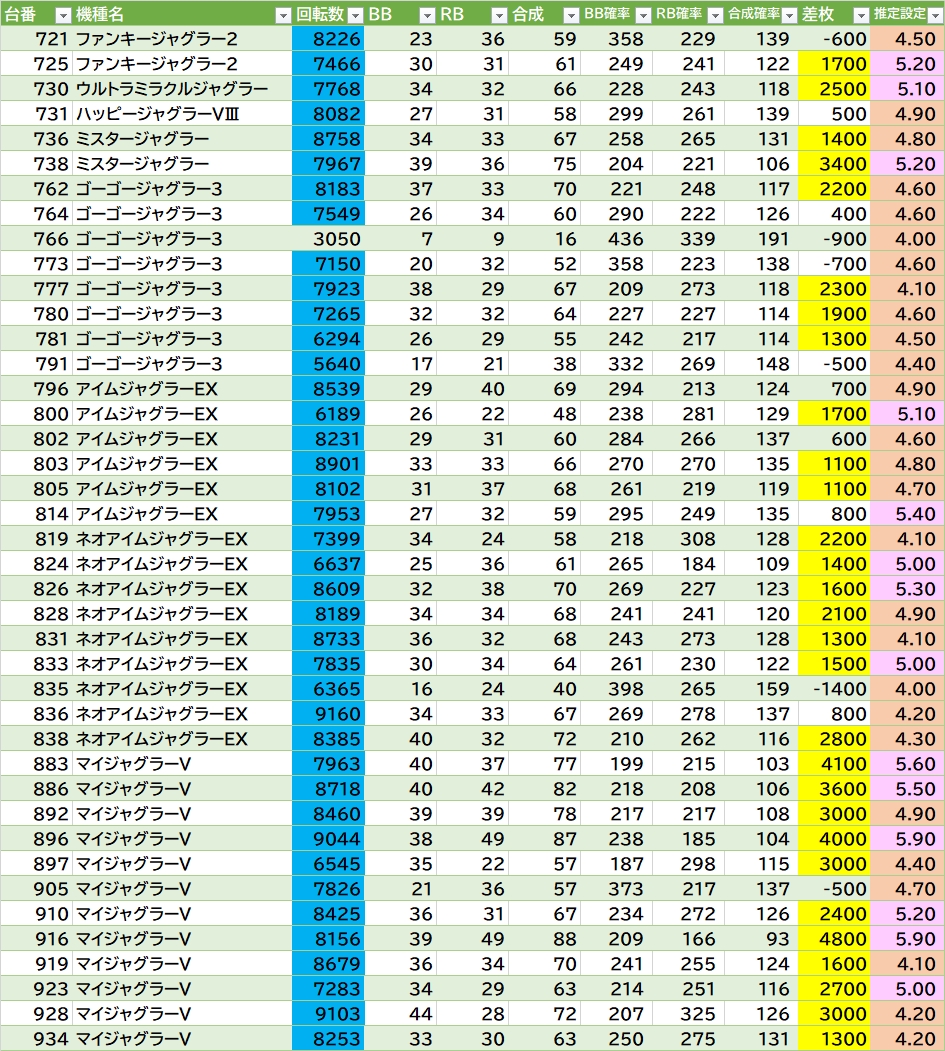Open the BB column filter dropdown

427,15
